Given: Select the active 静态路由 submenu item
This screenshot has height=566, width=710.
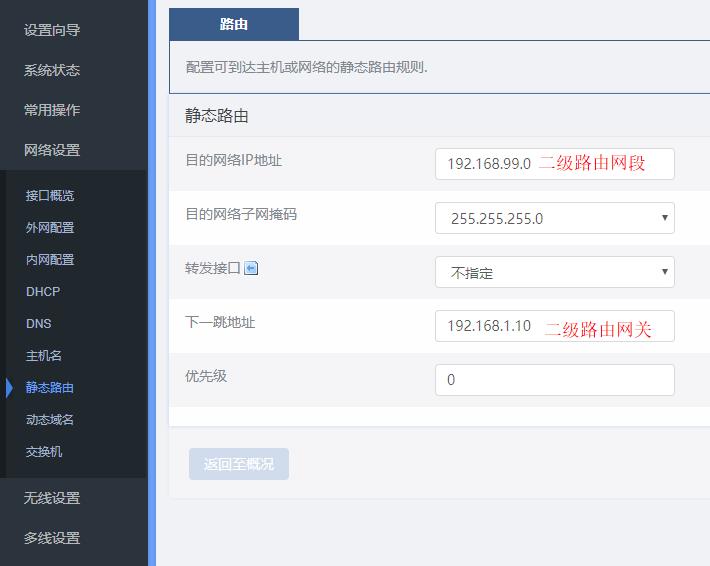Looking at the screenshot, I should click(x=49, y=388).
